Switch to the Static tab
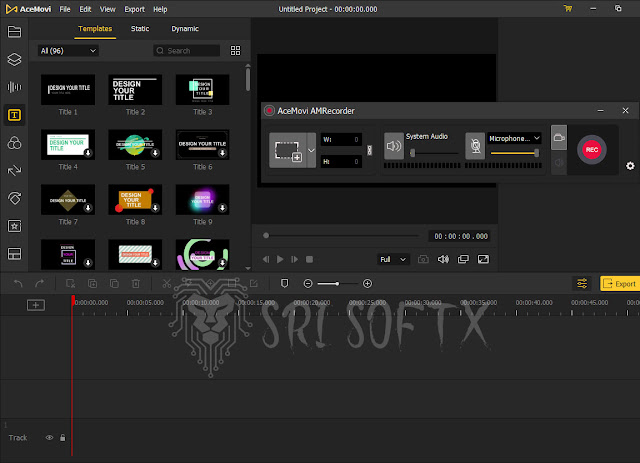 (x=140, y=29)
